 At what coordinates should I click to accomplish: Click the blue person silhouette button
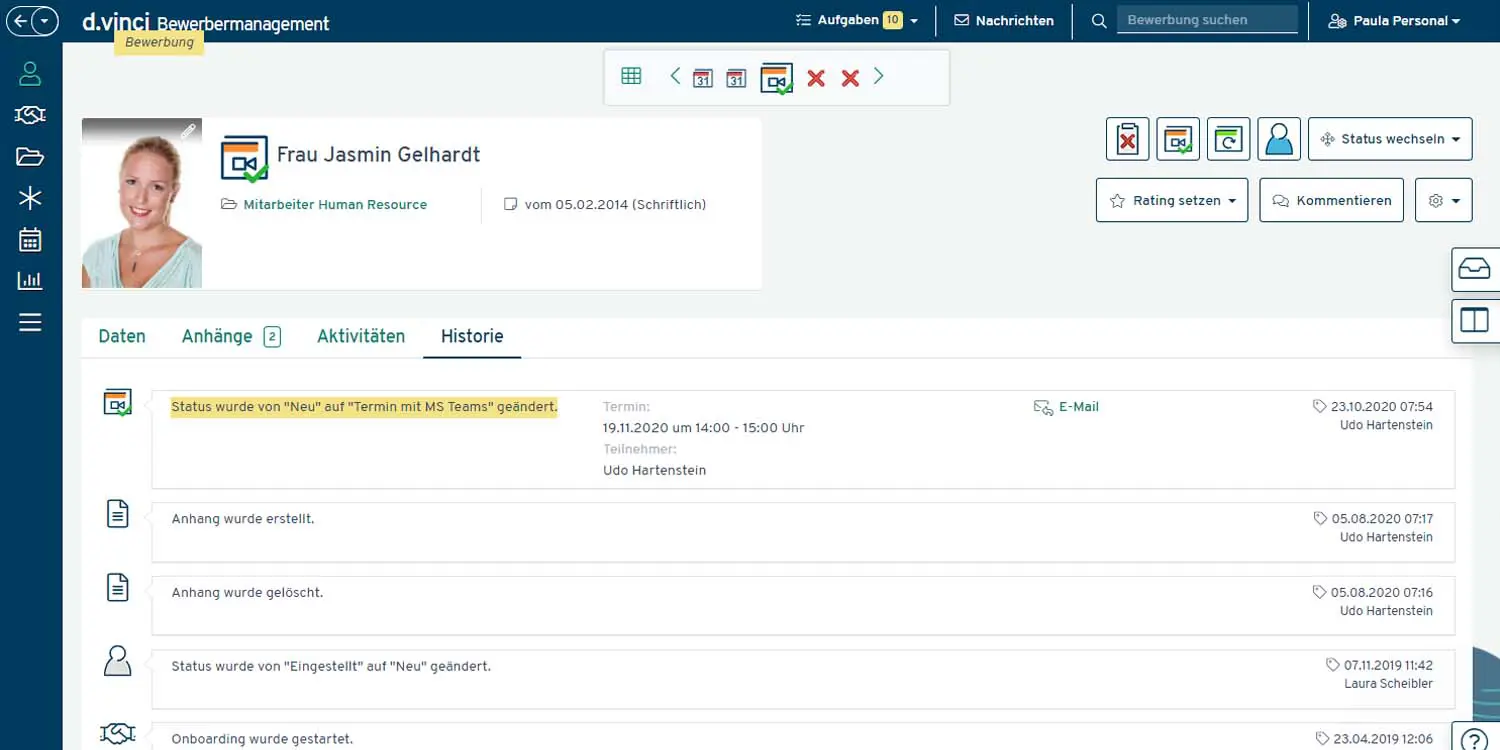click(1278, 139)
